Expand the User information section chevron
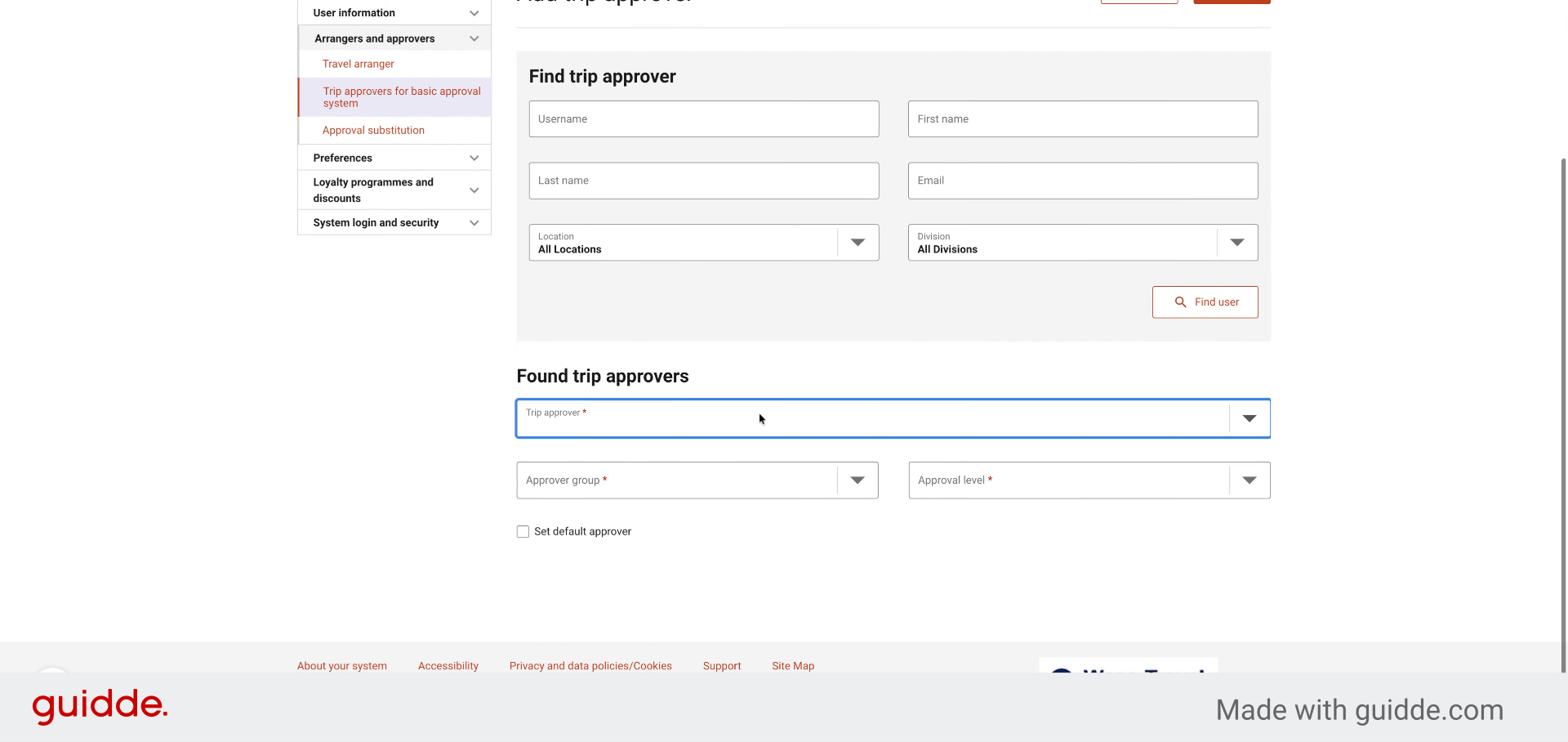 click(x=474, y=13)
